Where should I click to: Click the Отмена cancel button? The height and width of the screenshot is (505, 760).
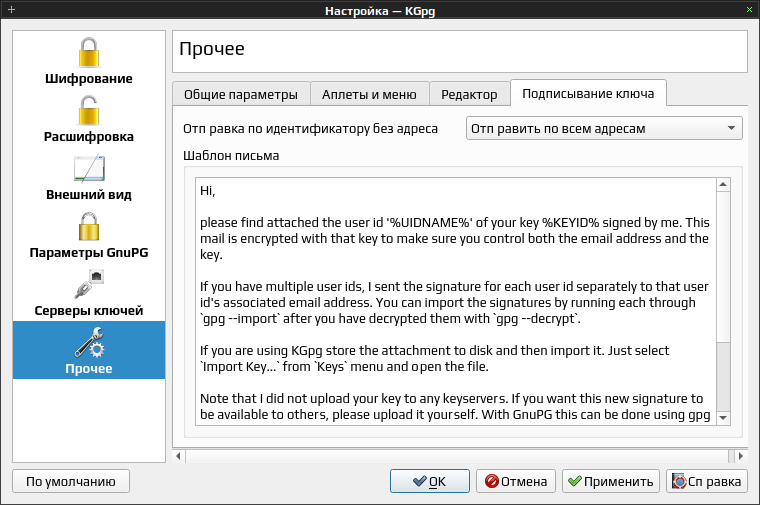point(516,481)
